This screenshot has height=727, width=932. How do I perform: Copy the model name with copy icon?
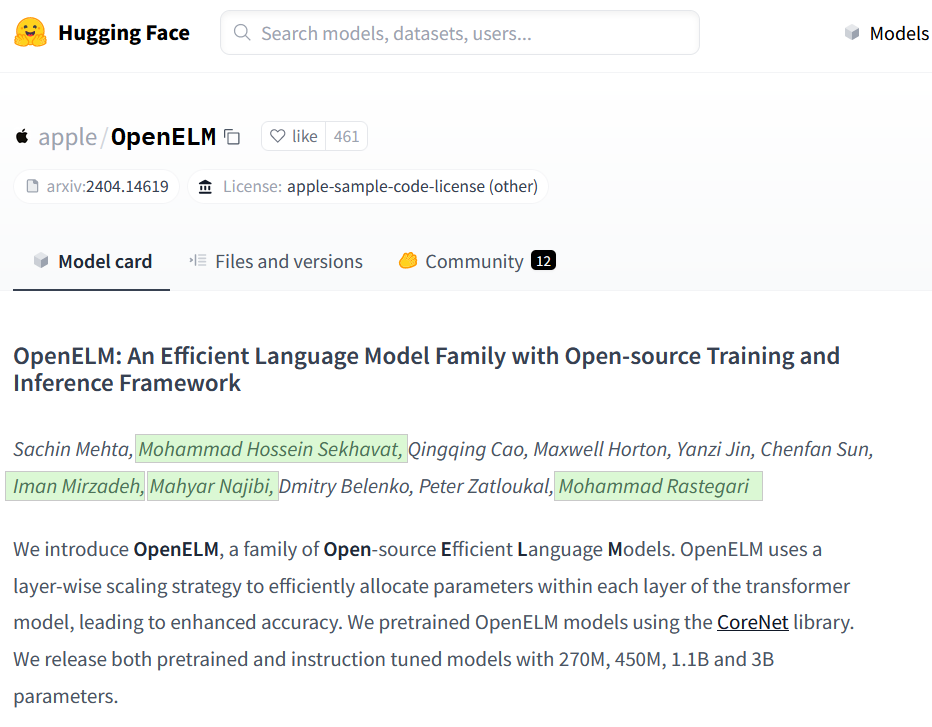pyautogui.click(x=232, y=137)
